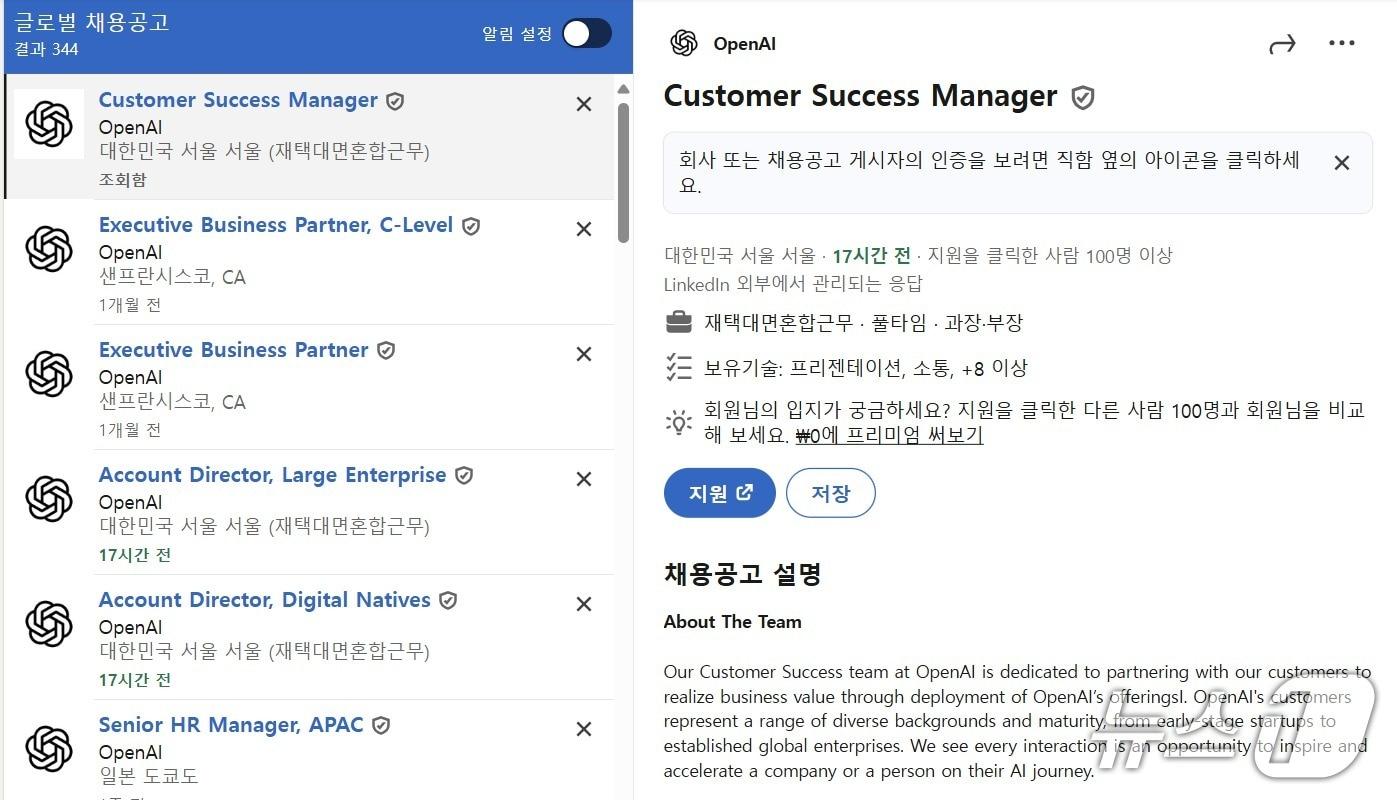Screen dimensions: 1397x800
Task: Click the verification badge on Account Director, Digital Natives
Action: [447, 599]
